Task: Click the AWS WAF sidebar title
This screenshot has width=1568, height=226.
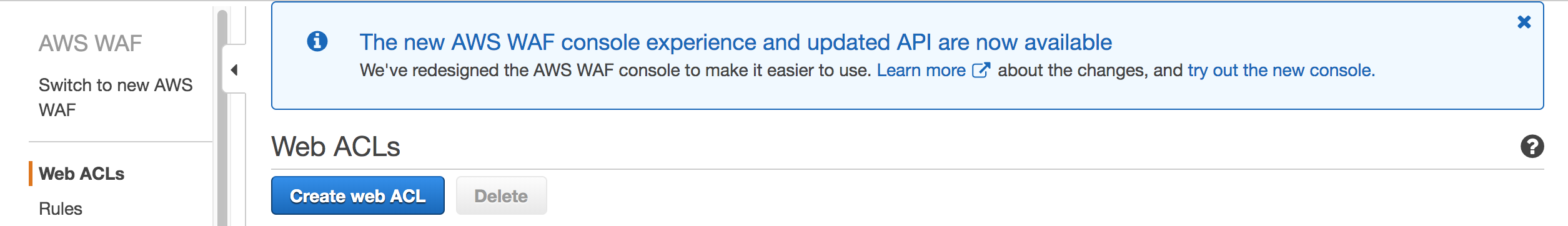Action: [x=91, y=43]
